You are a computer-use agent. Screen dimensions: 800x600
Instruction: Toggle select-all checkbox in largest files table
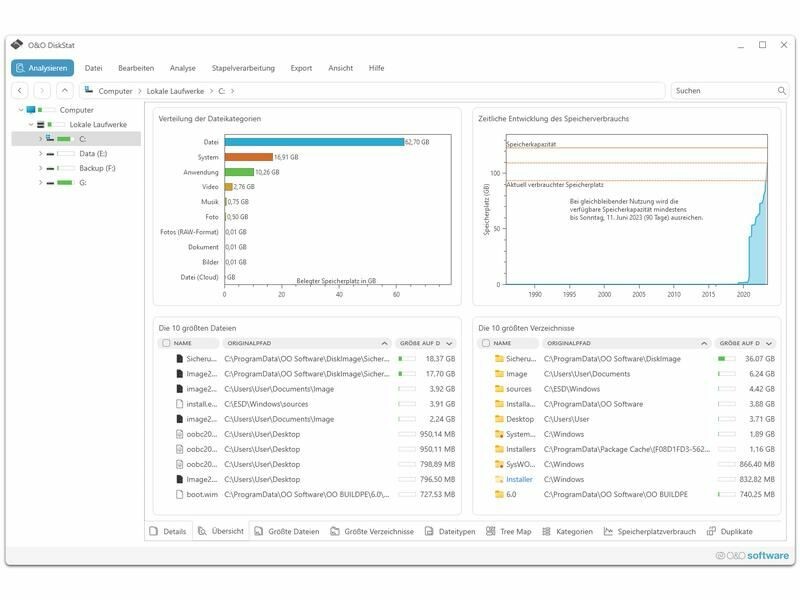pyautogui.click(x=166, y=343)
